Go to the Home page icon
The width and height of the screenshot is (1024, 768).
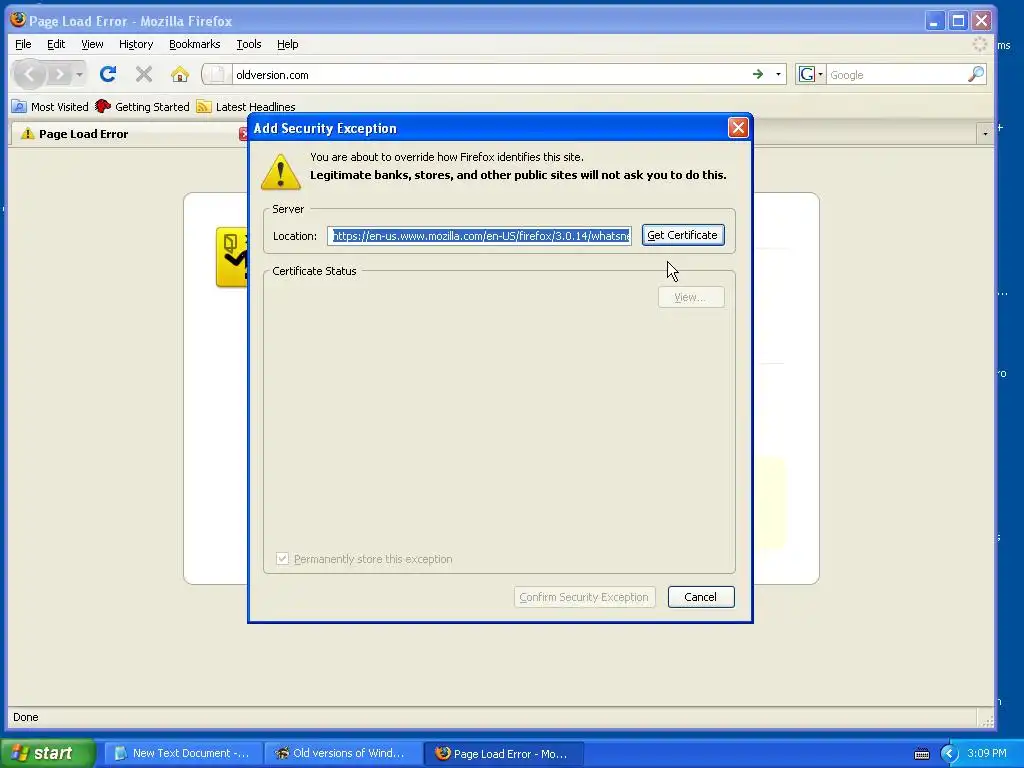[x=180, y=74]
